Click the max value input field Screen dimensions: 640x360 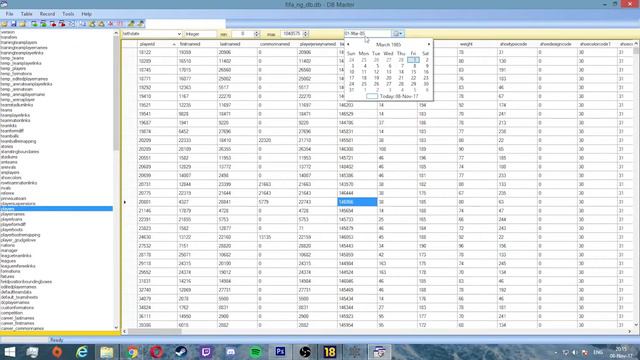click(x=291, y=34)
